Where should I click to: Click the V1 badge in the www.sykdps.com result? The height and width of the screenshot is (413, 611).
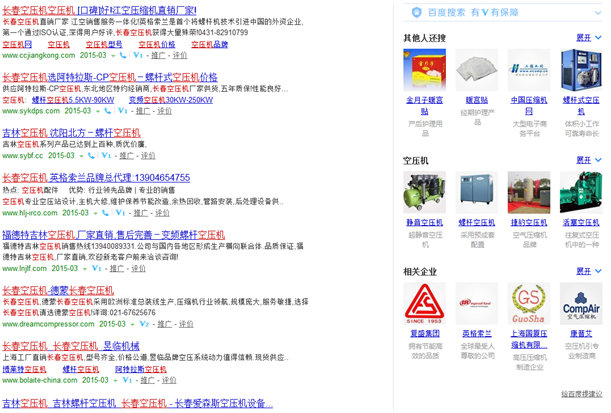click(122, 111)
